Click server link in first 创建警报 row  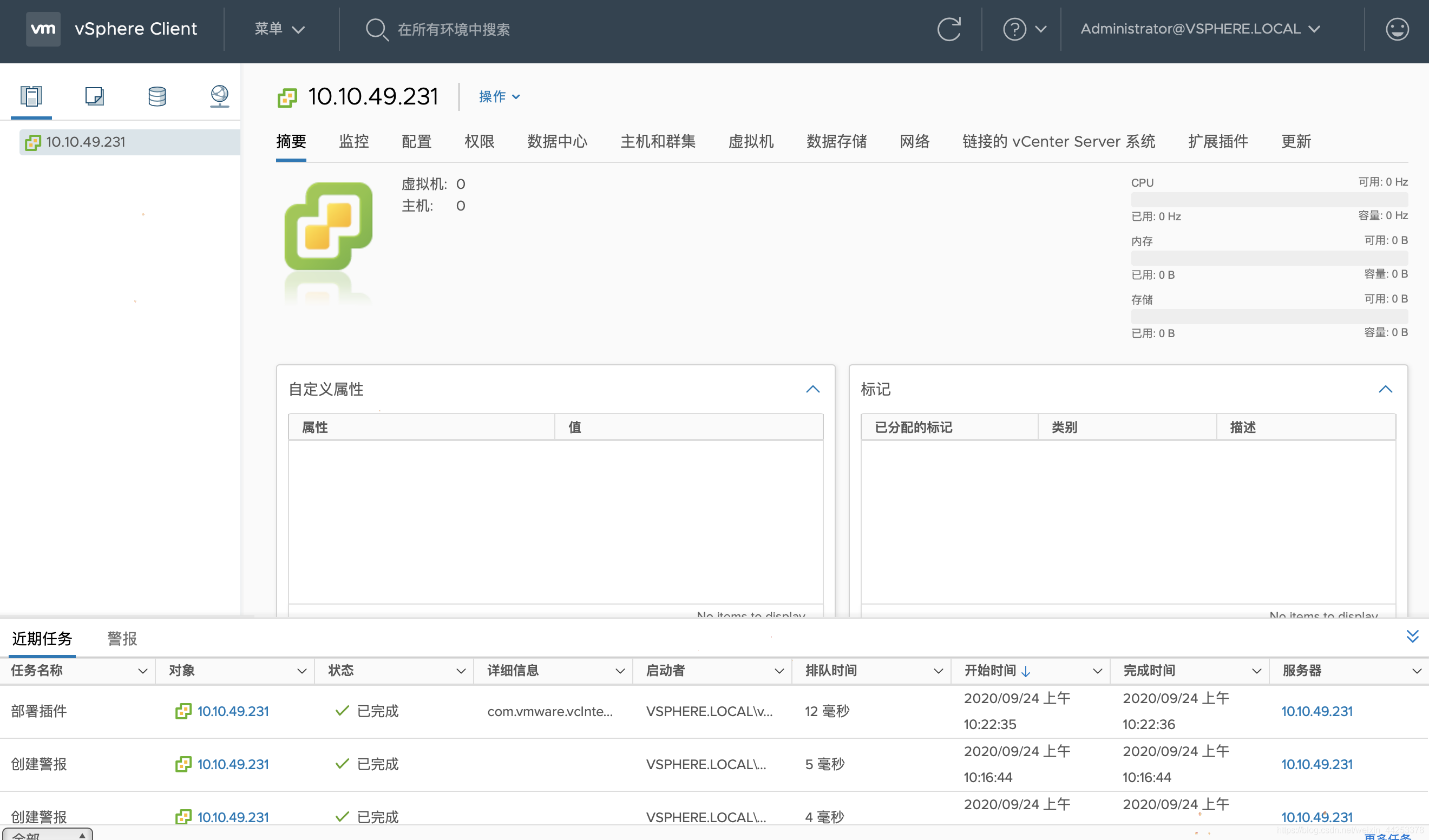pos(1317,764)
